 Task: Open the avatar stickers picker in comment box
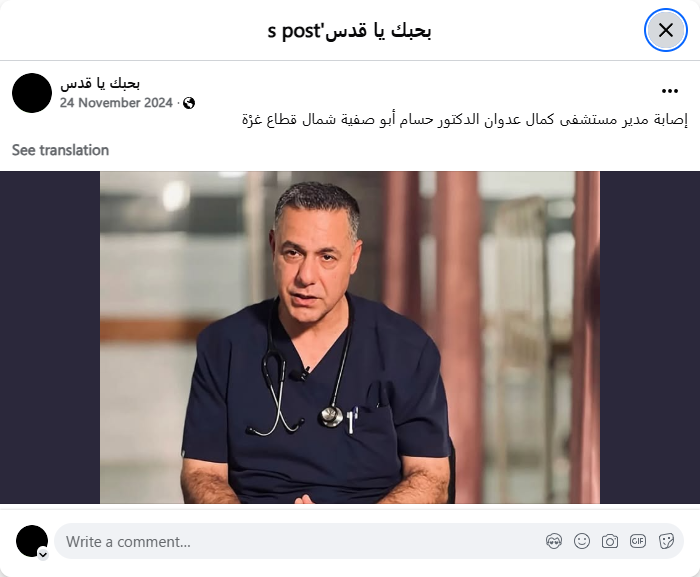[x=554, y=541]
